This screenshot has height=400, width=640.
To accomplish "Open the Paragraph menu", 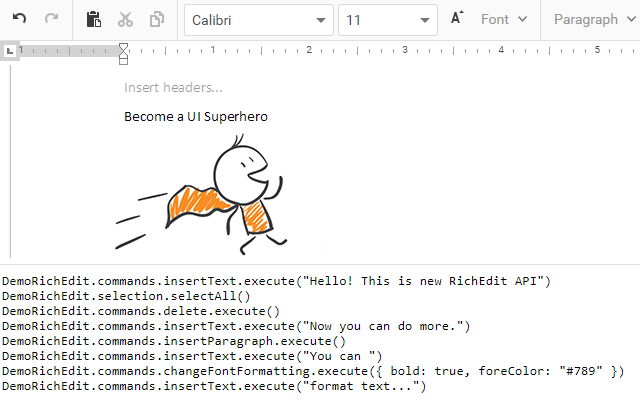I will tap(593, 19).
